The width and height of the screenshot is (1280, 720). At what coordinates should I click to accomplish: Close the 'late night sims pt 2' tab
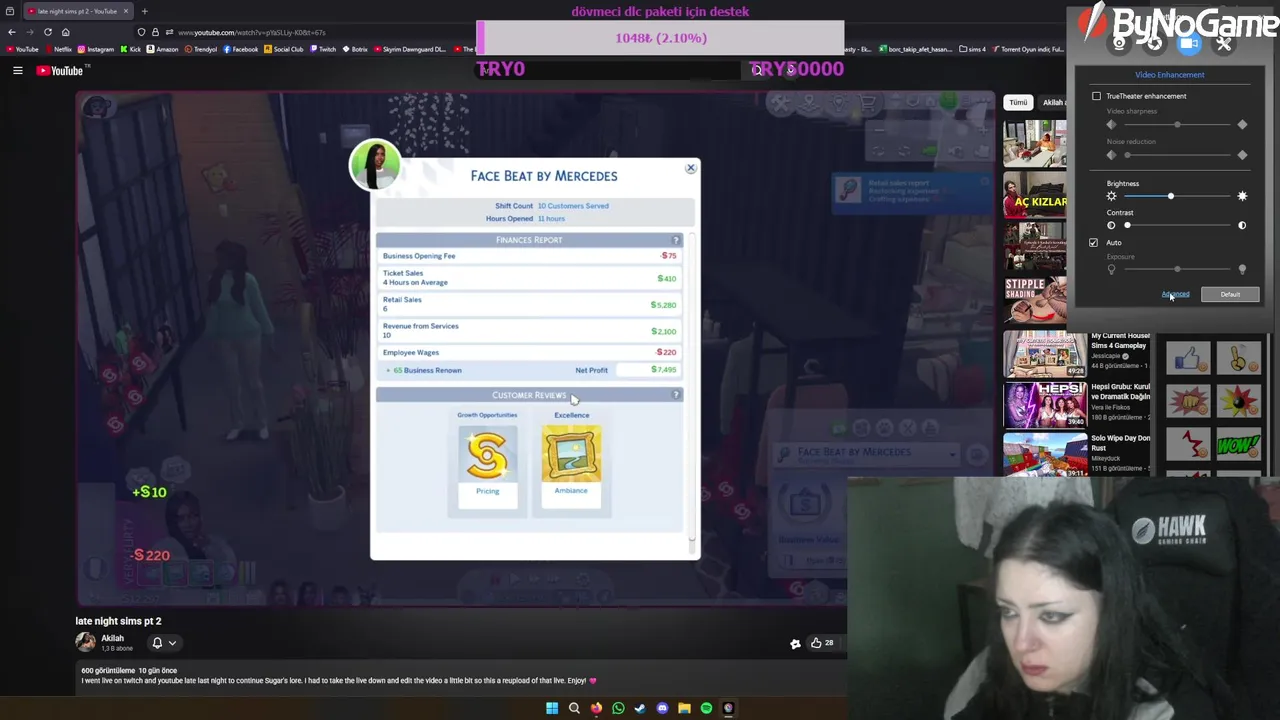pos(126,11)
